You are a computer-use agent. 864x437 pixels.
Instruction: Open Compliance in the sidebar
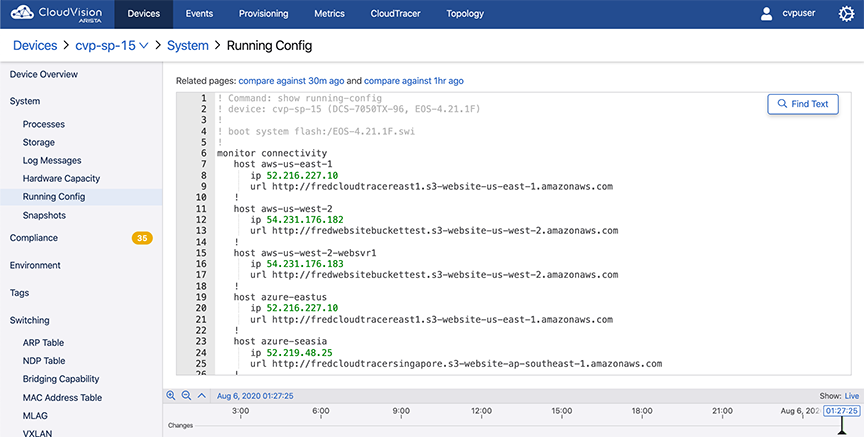(x=34, y=238)
